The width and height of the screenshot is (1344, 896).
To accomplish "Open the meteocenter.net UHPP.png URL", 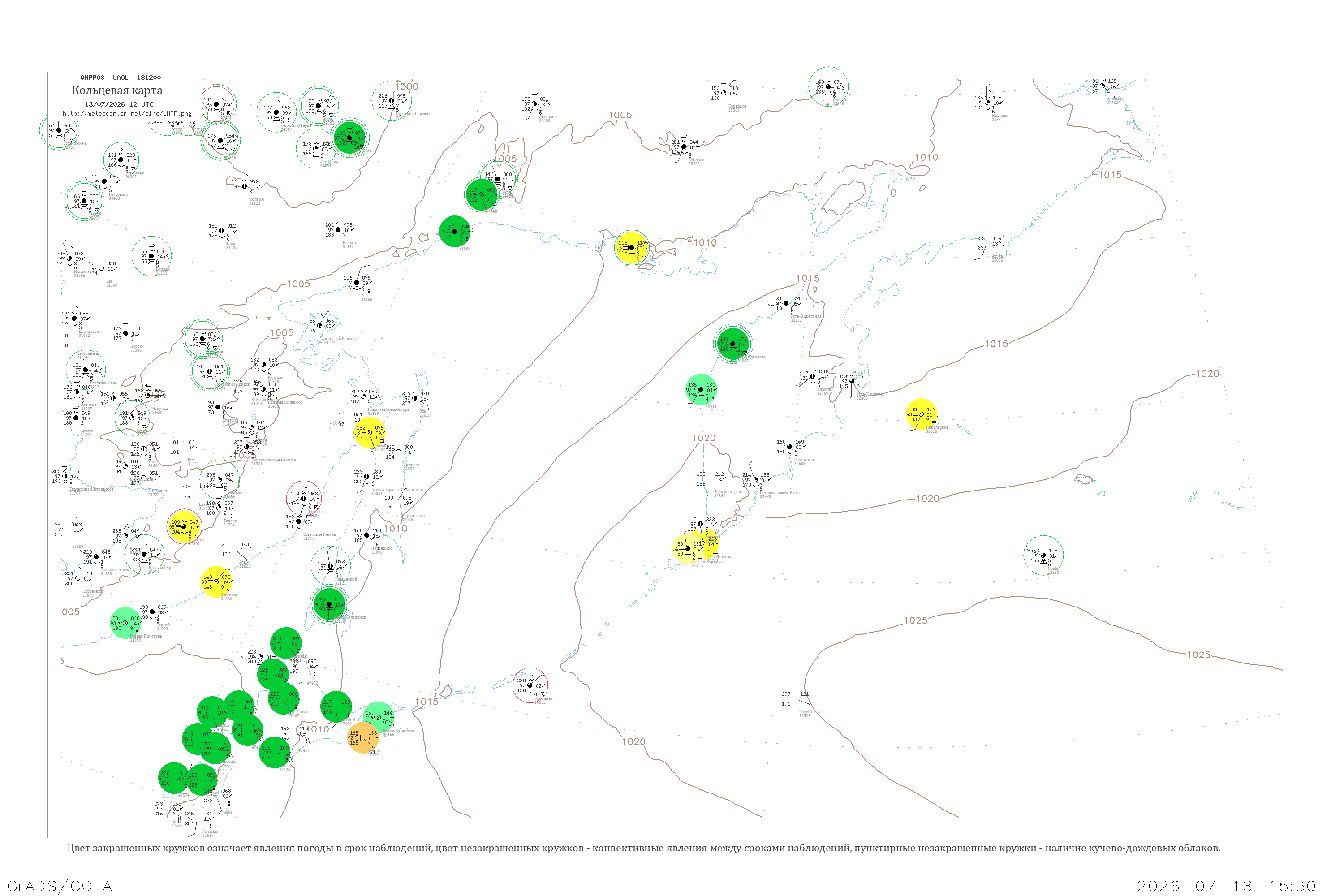I will (x=127, y=114).
